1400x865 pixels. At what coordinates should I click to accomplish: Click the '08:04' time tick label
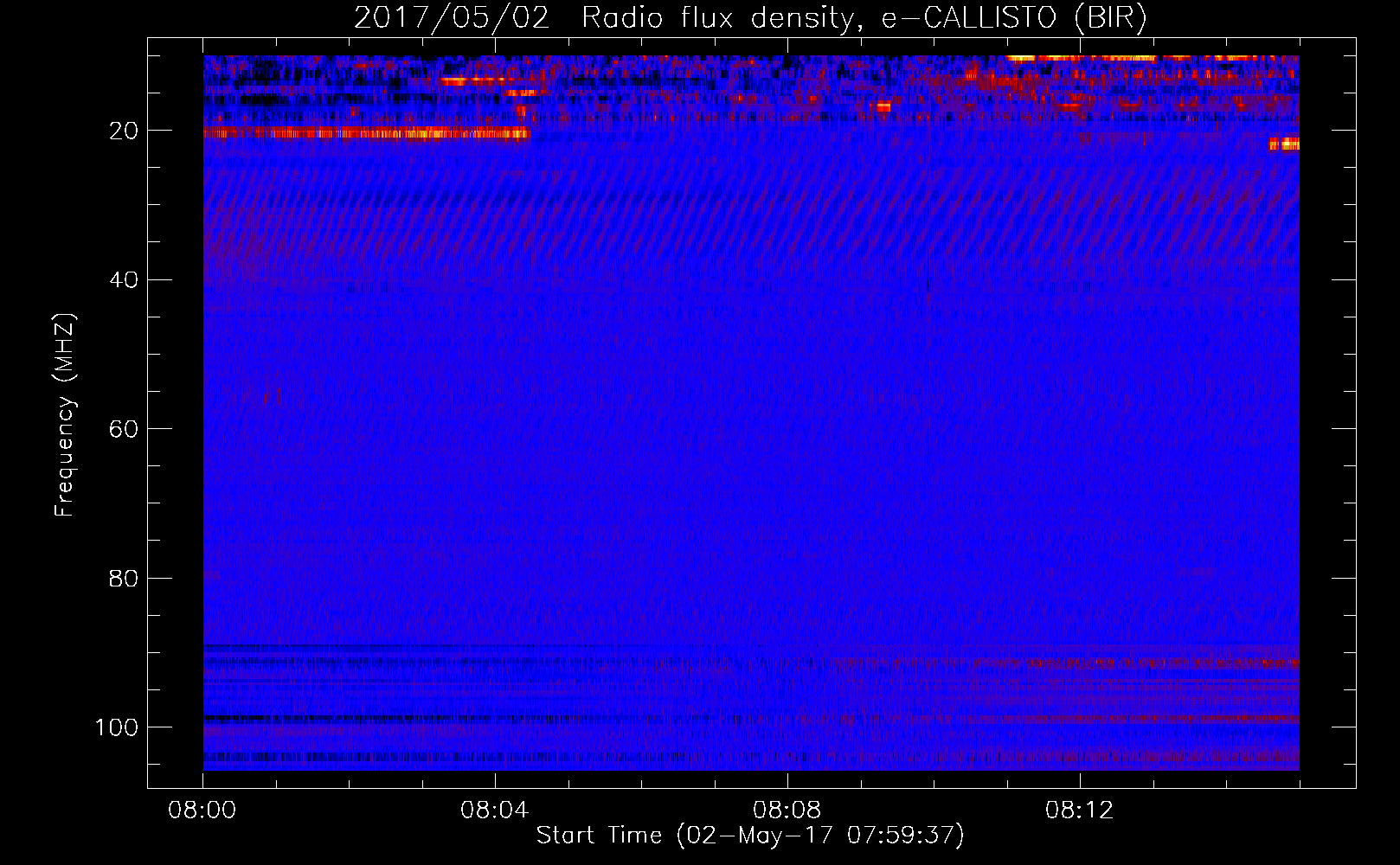point(495,811)
